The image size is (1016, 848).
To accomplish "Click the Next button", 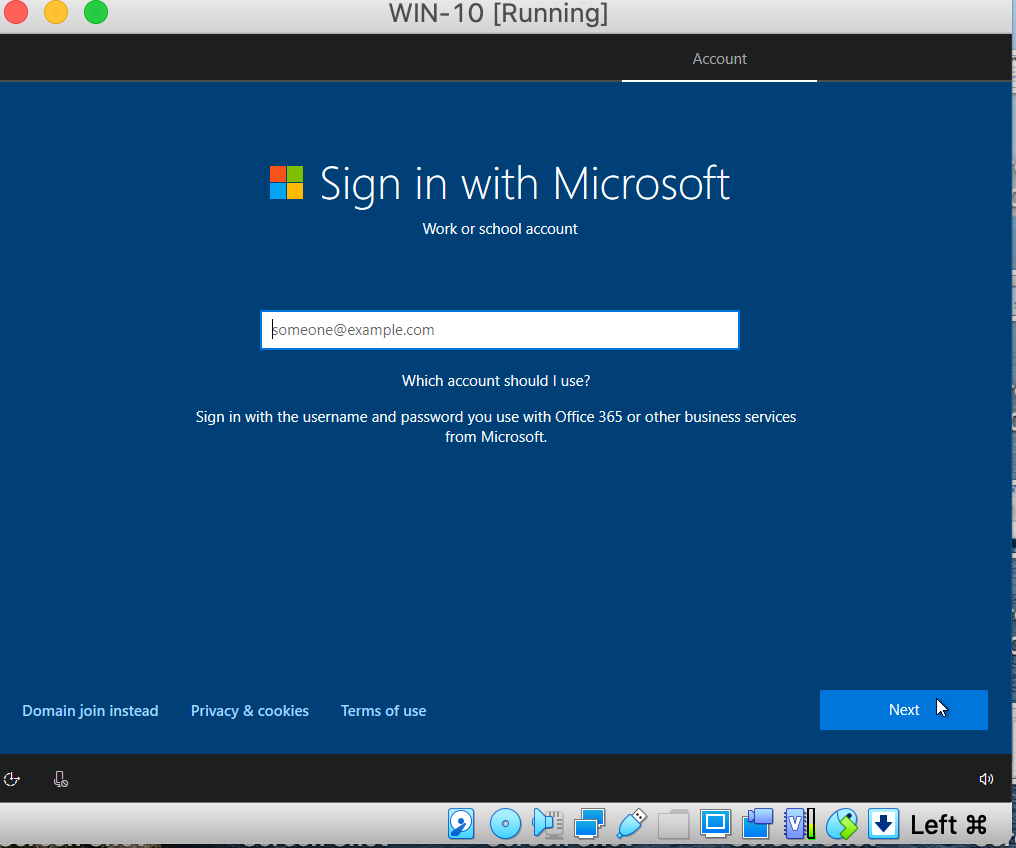I will (903, 710).
